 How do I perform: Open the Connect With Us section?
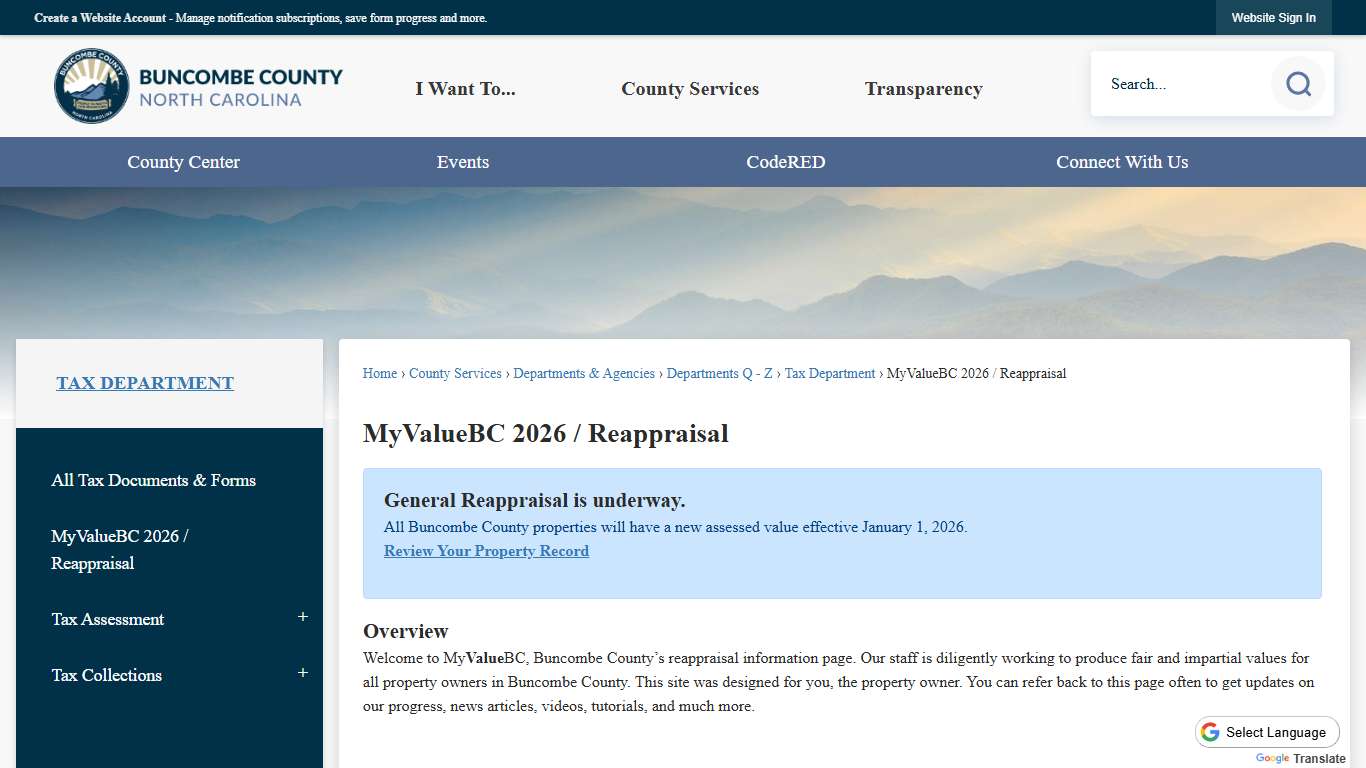tap(1122, 161)
